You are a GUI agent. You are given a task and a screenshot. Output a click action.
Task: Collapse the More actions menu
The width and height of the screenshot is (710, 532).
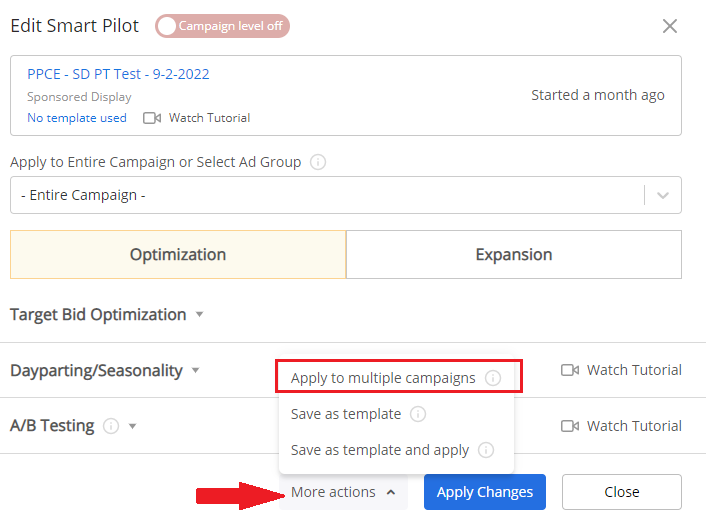click(x=343, y=492)
